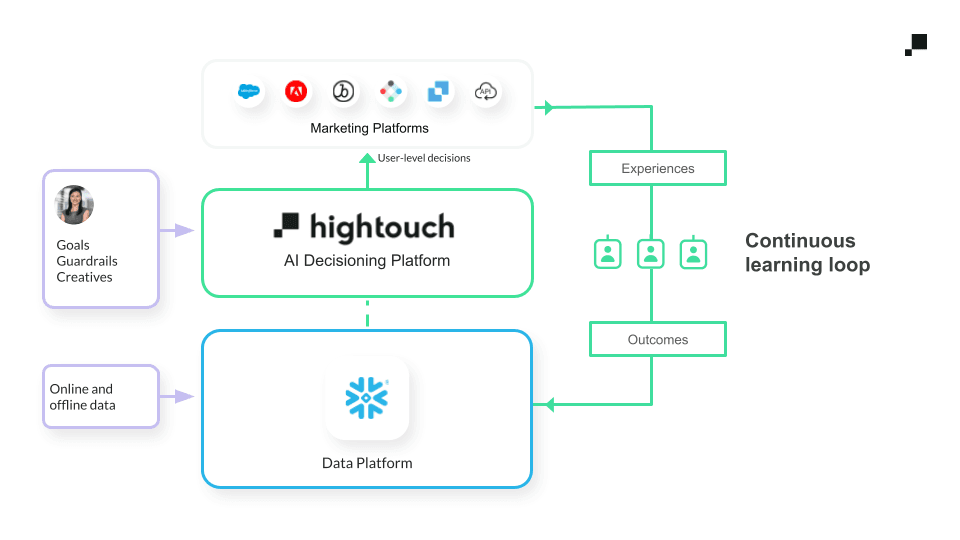The width and height of the screenshot is (960, 540).
Task: Click the Outcomes box
Action: pos(657,339)
